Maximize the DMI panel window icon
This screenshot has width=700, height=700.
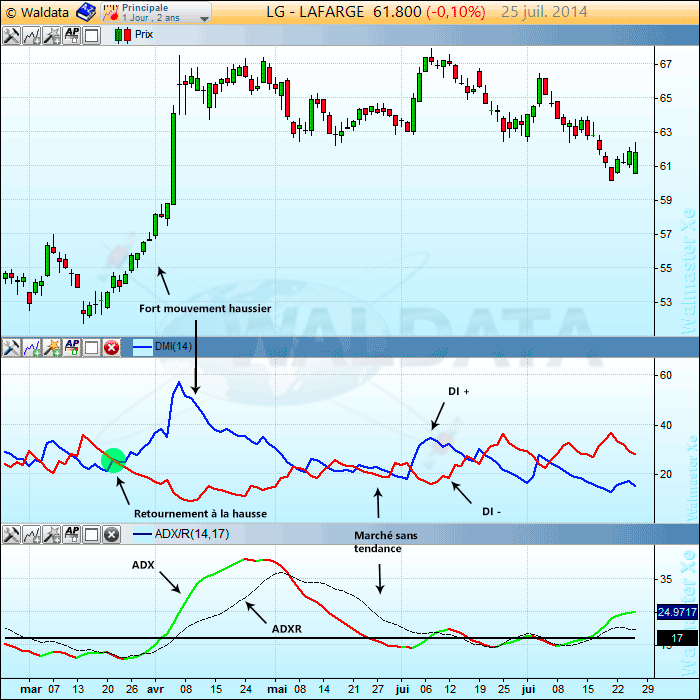(92, 347)
